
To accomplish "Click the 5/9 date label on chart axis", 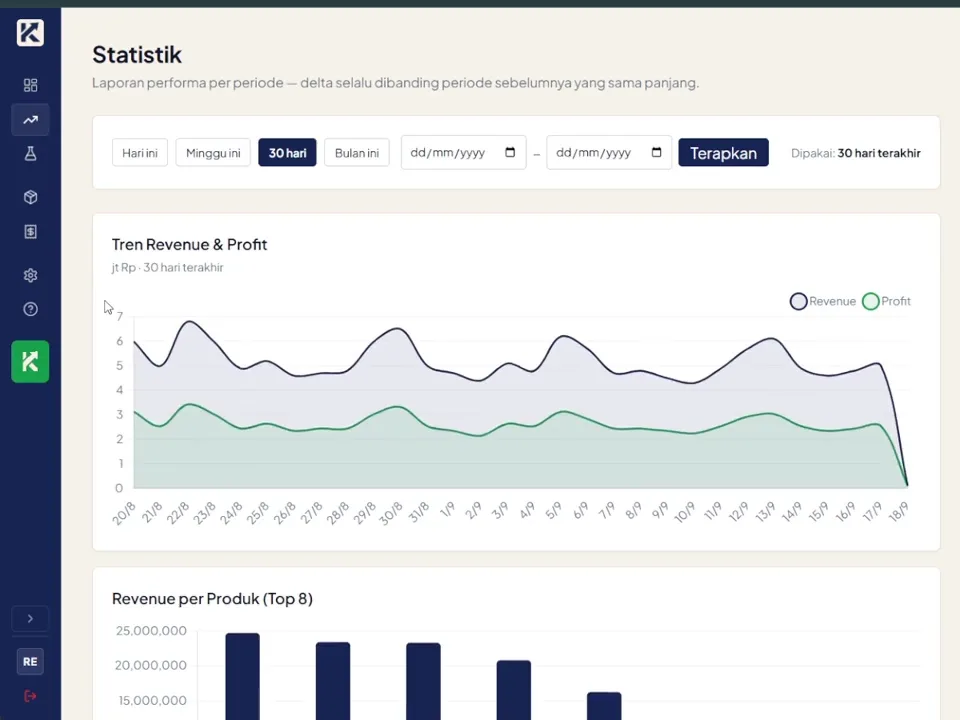I will pos(553,511).
